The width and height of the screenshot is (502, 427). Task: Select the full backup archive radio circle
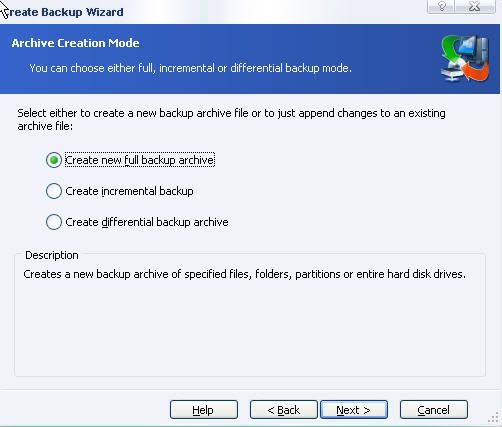pos(54,160)
